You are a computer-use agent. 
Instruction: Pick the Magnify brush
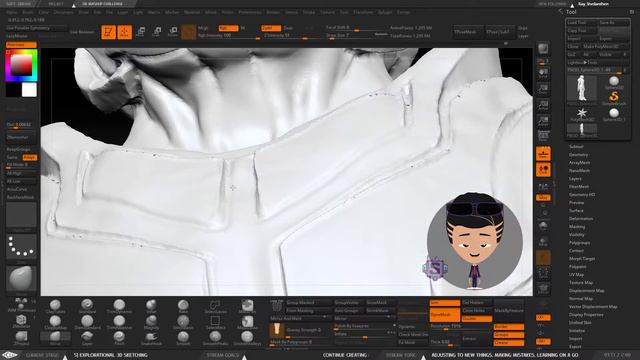(151, 322)
